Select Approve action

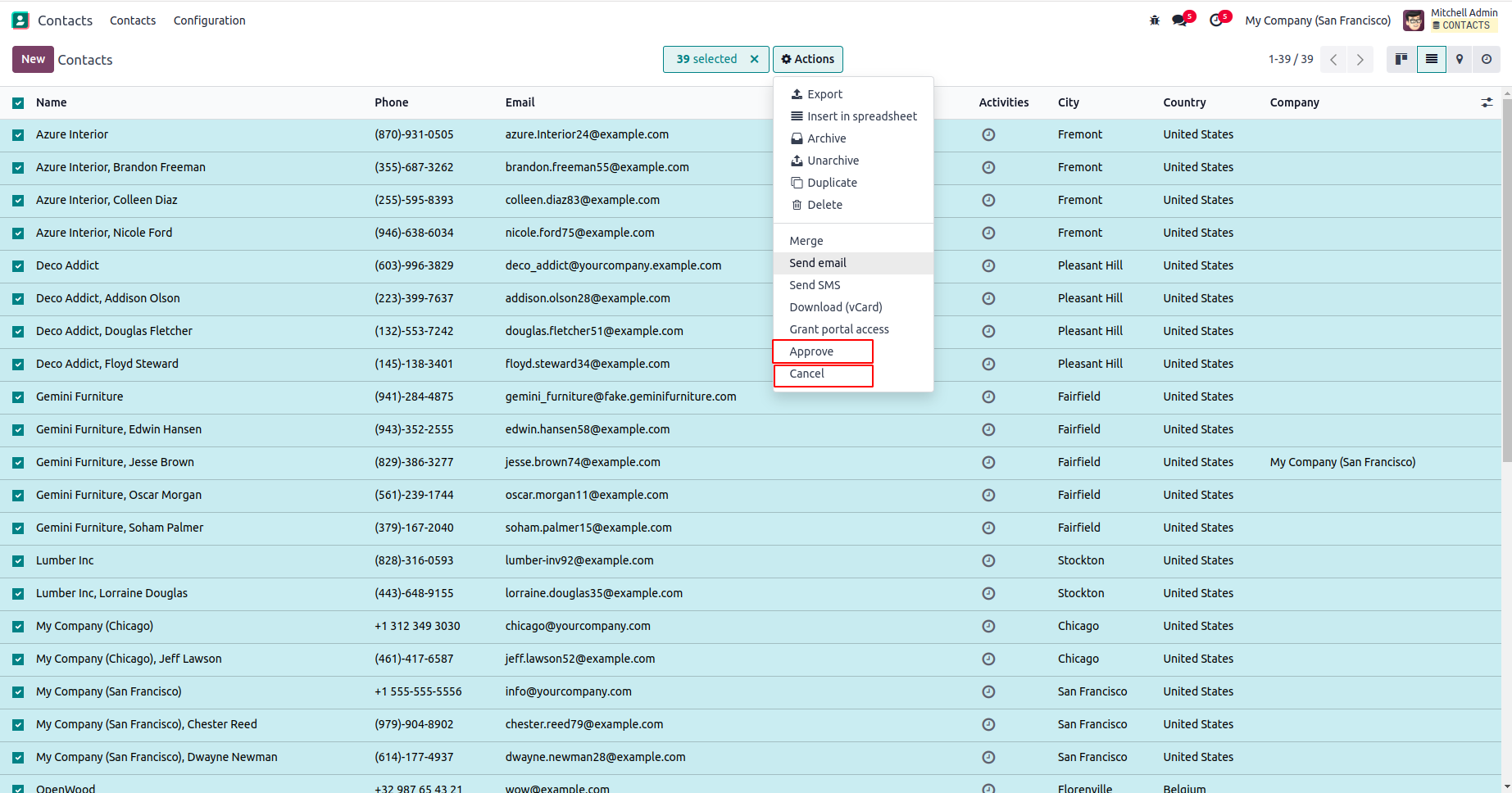(853, 351)
